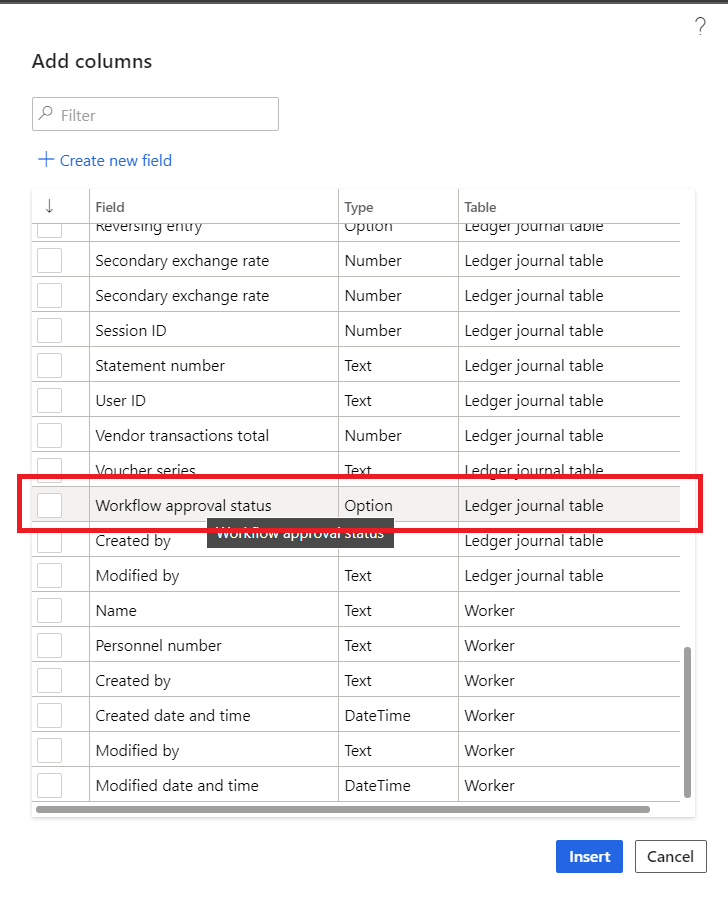Click the plus icon beside Create new field

click(x=46, y=160)
